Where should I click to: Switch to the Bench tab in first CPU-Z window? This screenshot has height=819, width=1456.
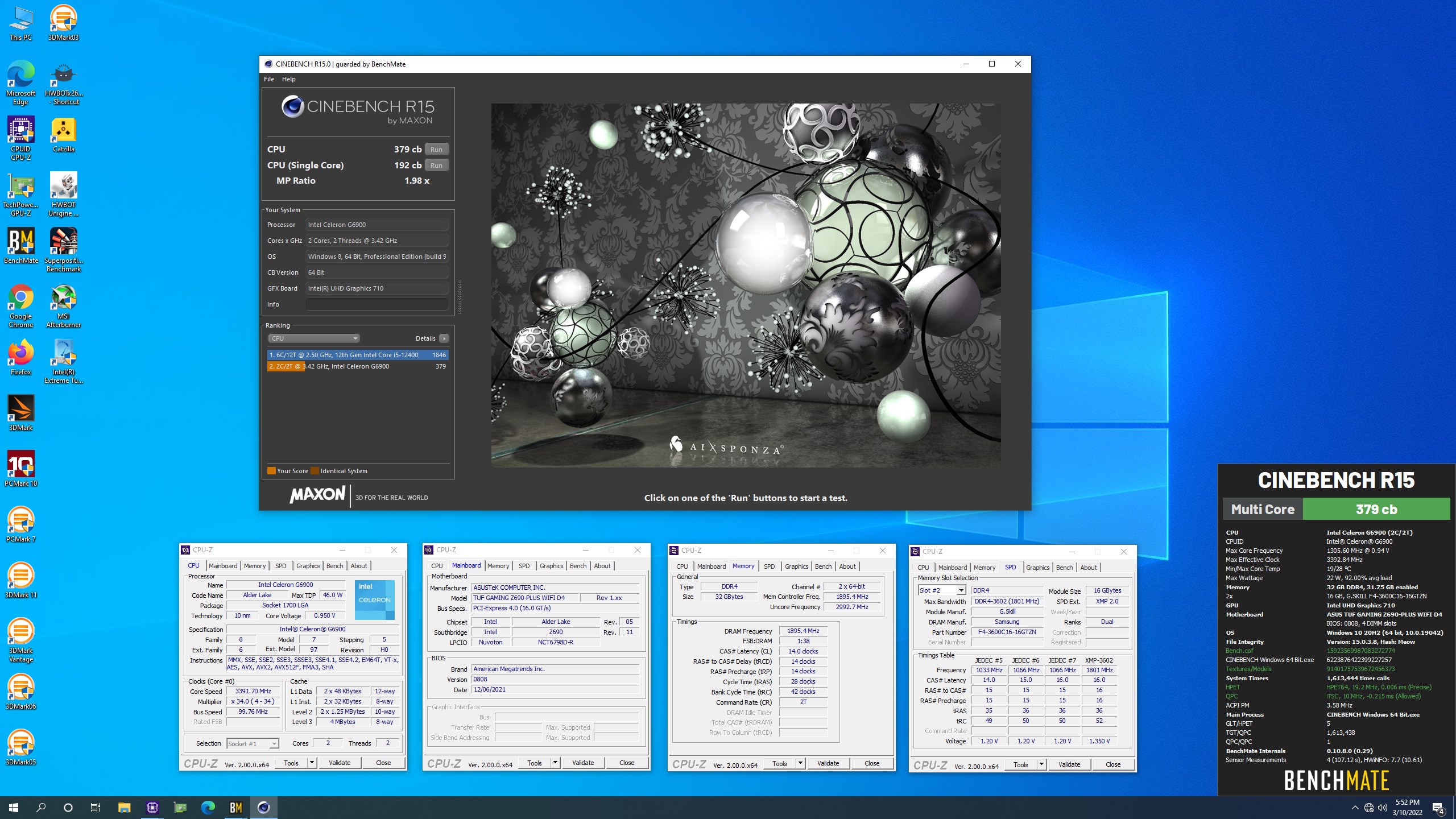335,566
